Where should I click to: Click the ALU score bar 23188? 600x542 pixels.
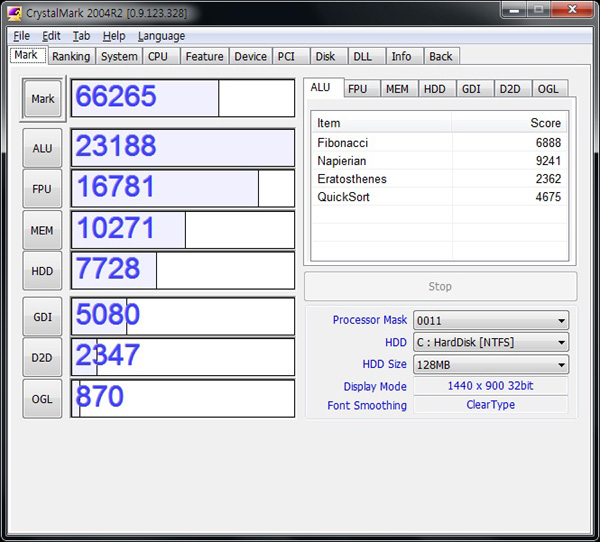[x=183, y=148]
